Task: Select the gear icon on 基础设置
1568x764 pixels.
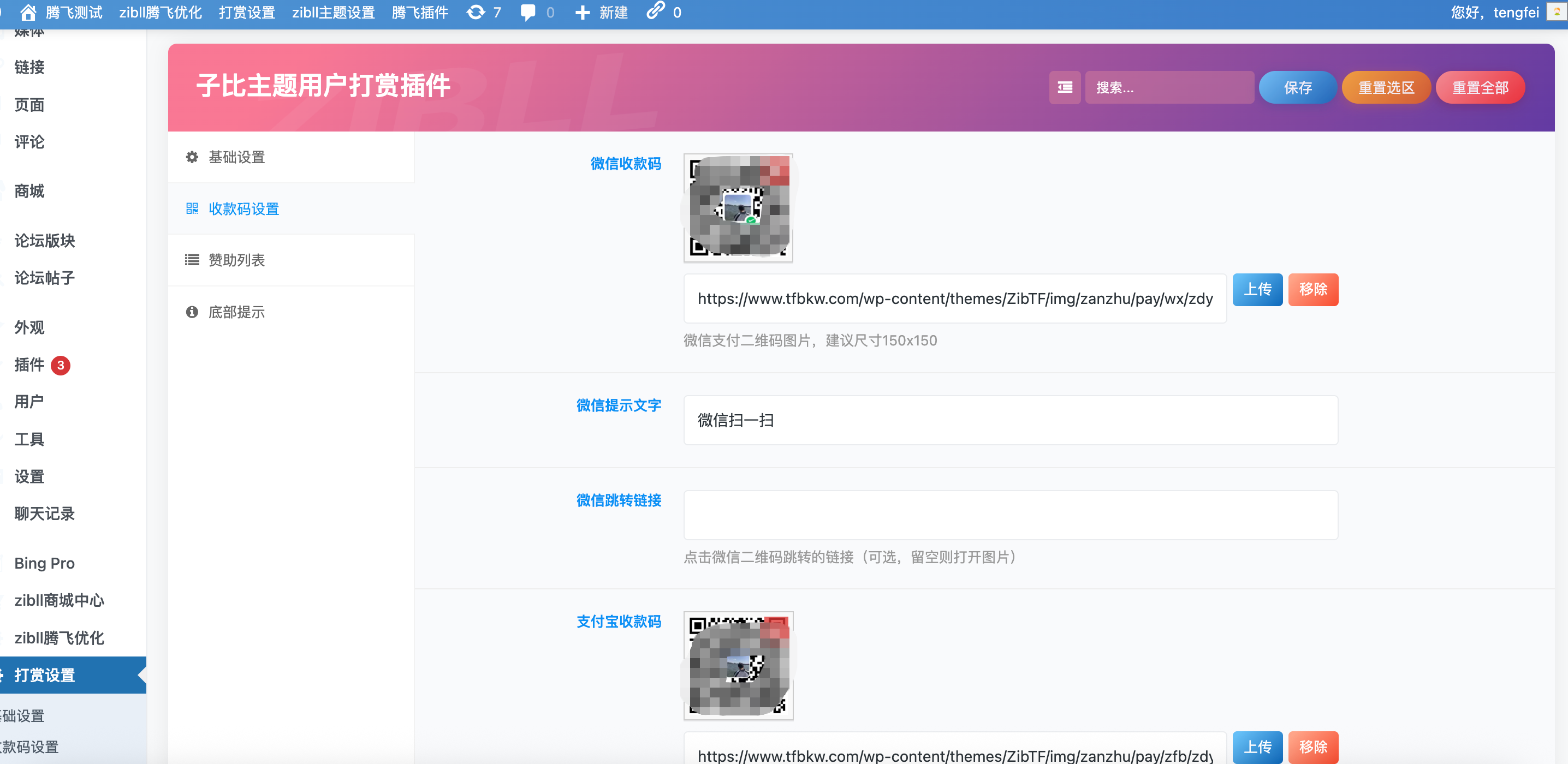Action: click(x=192, y=157)
